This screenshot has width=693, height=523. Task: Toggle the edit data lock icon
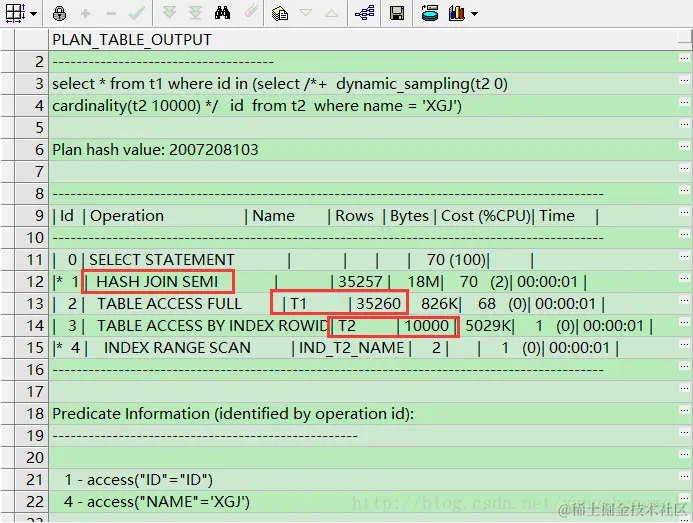tap(59, 14)
